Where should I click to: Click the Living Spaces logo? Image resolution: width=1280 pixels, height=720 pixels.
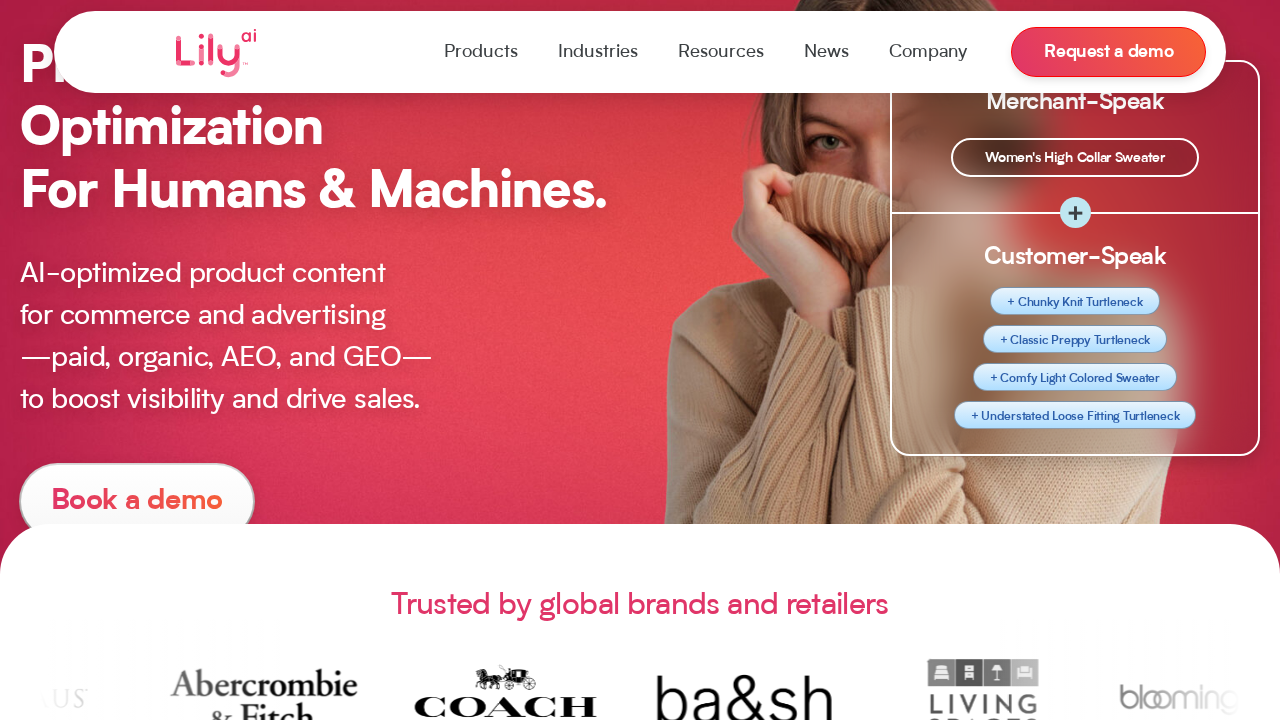pos(983,689)
